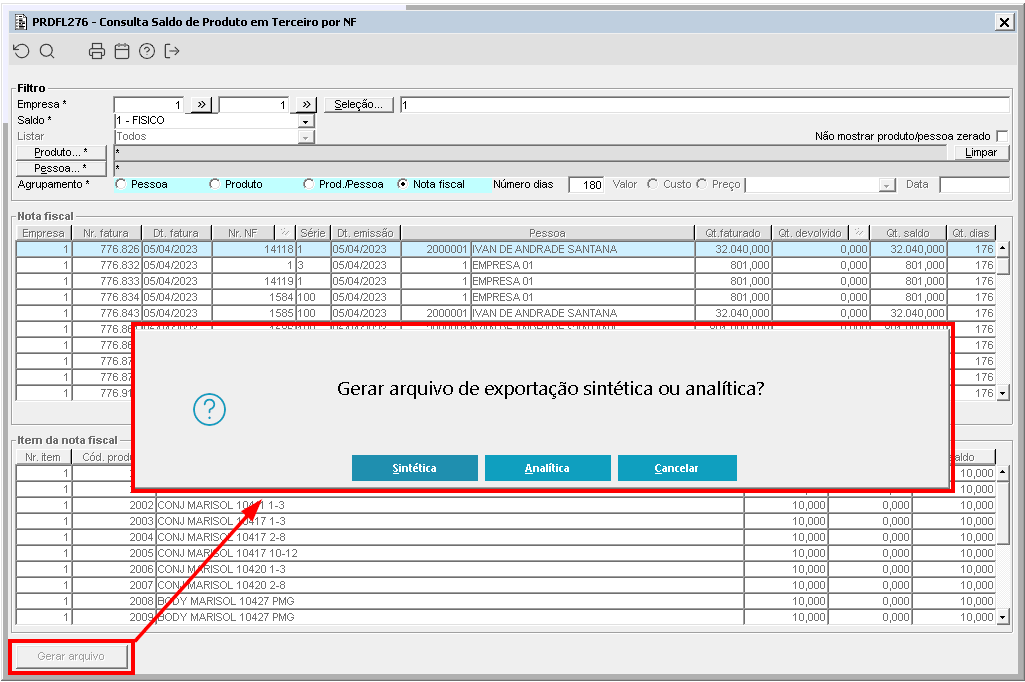Image resolution: width=1025 pixels, height=682 pixels.
Task: Select invoice row with Nr. fatura 776.826
Action: pyautogui.click(x=505, y=249)
